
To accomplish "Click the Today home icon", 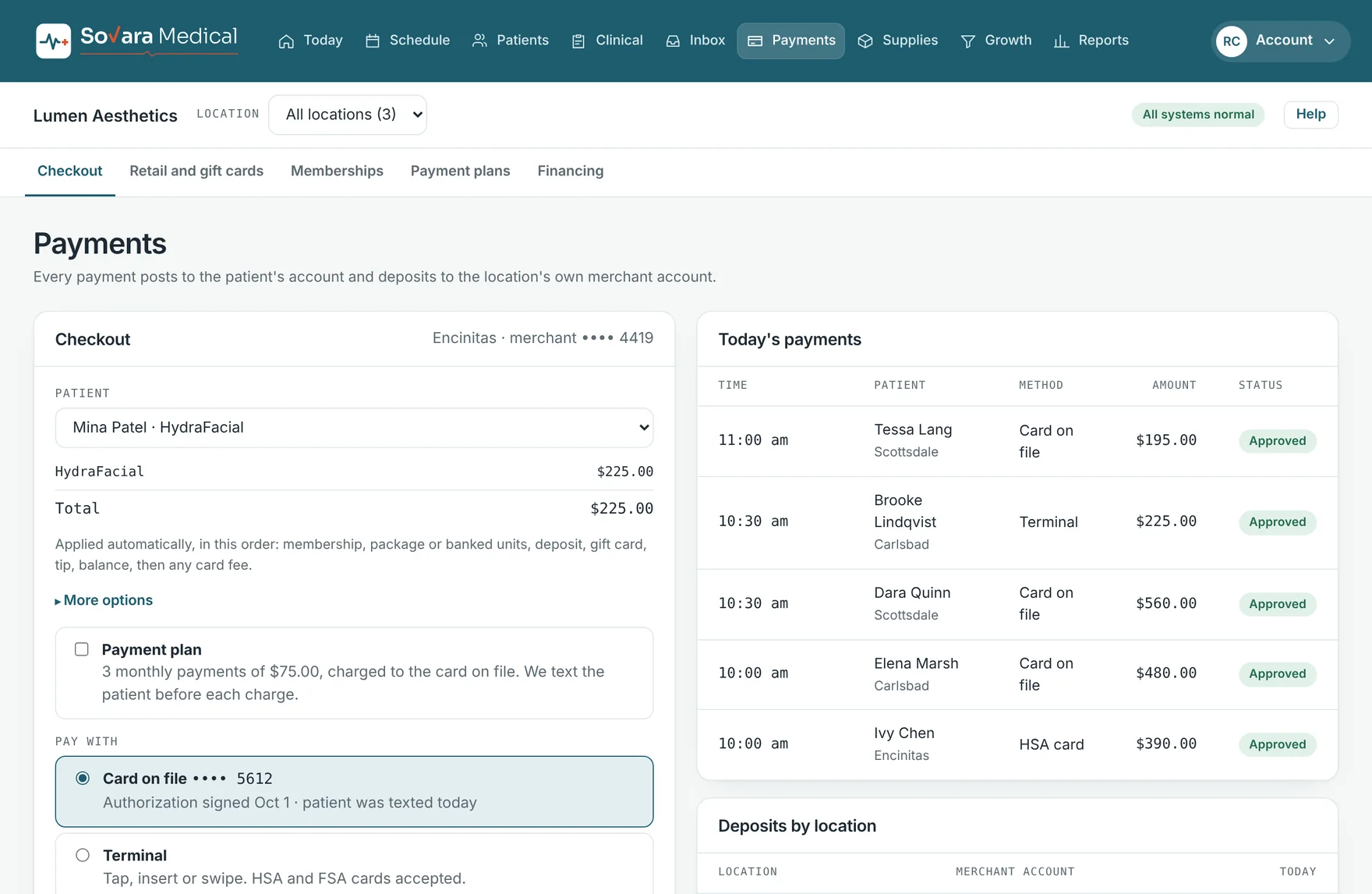I will pos(286,41).
